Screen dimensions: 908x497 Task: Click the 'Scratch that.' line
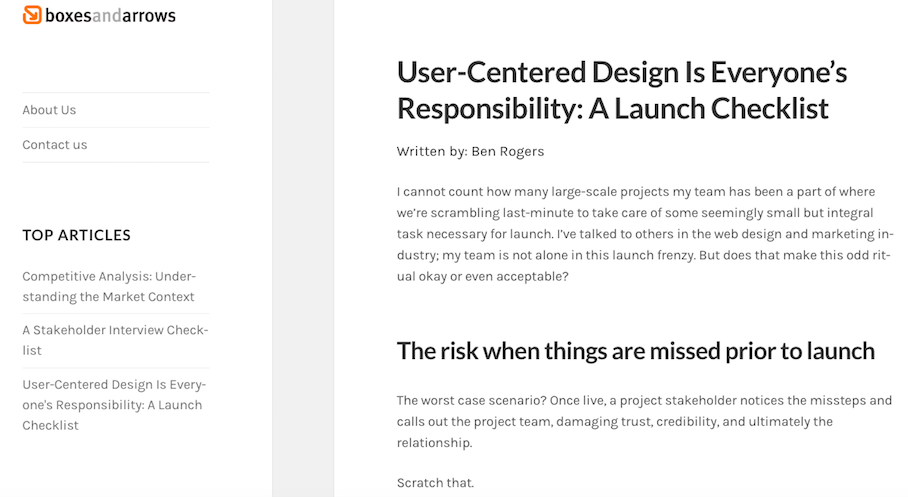point(435,483)
